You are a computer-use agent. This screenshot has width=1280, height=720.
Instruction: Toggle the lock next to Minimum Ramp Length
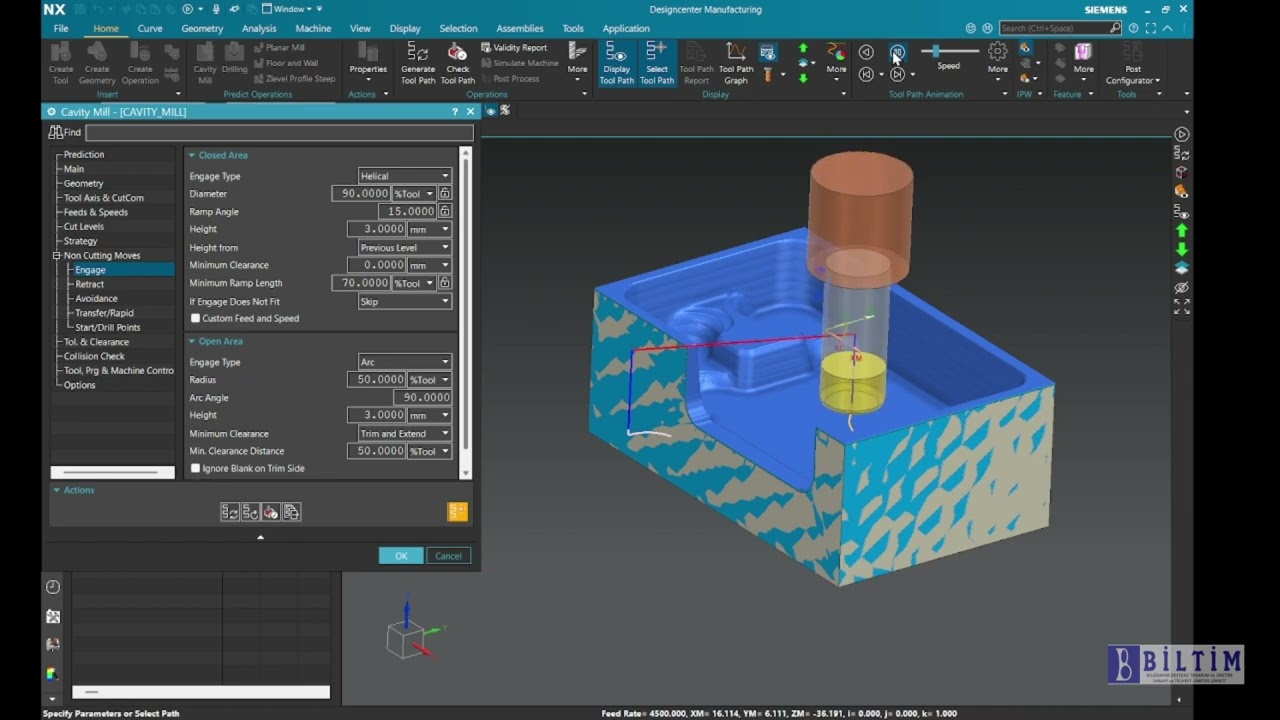(445, 283)
